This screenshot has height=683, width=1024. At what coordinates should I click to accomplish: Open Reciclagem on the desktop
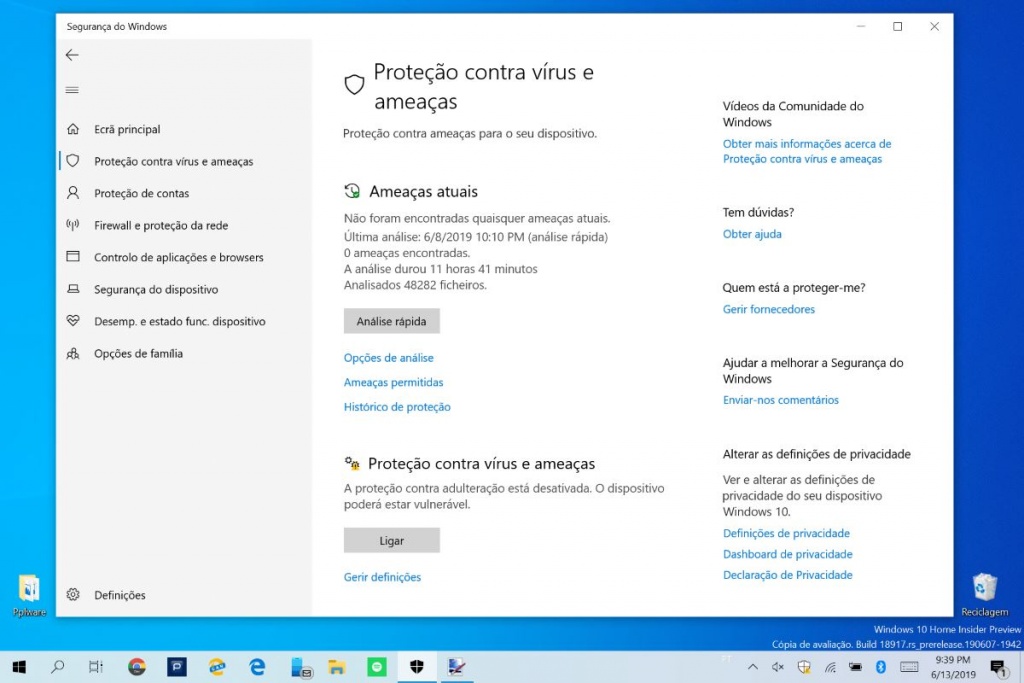pos(984,589)
